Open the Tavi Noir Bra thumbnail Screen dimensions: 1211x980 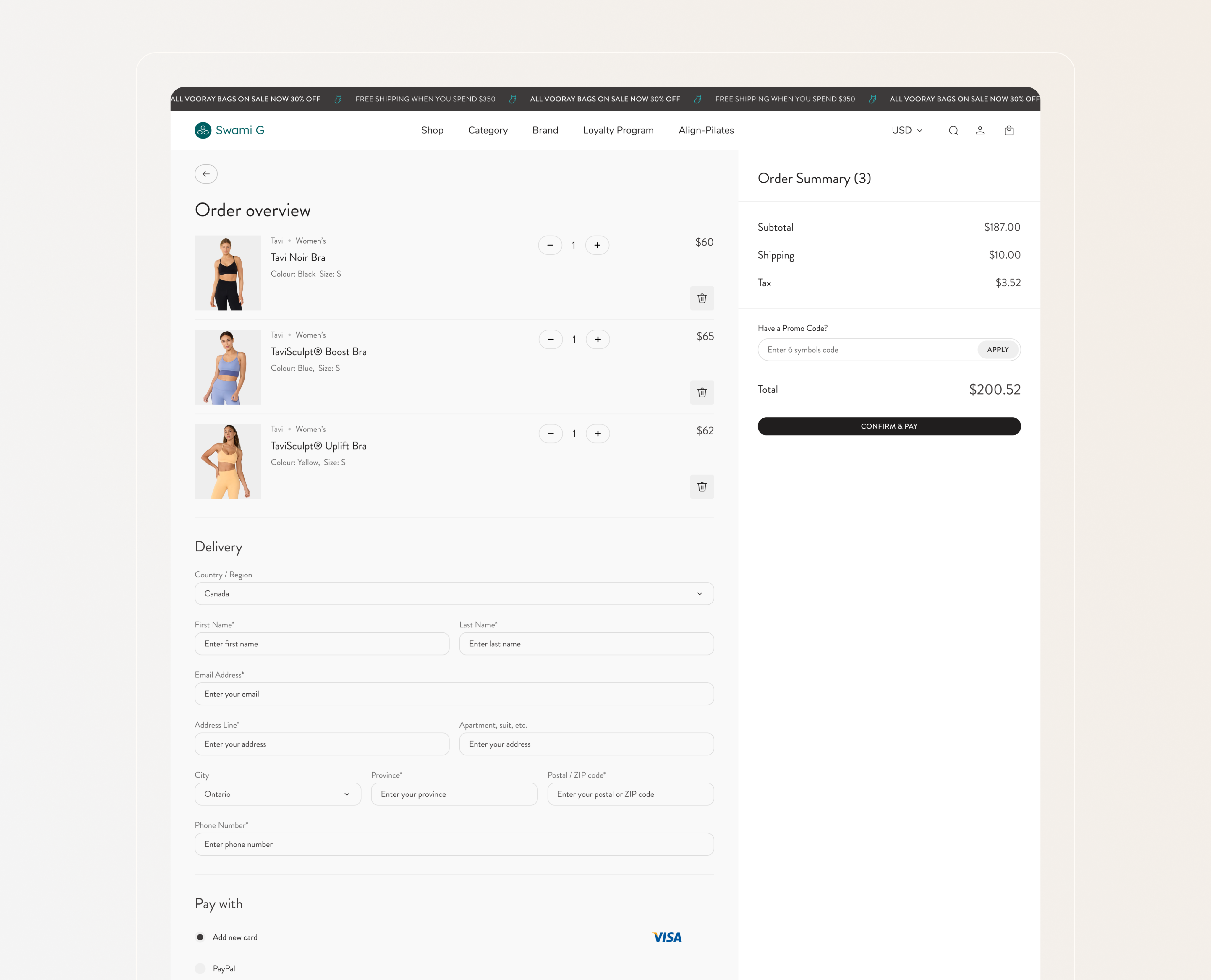(x=228, y=273)
